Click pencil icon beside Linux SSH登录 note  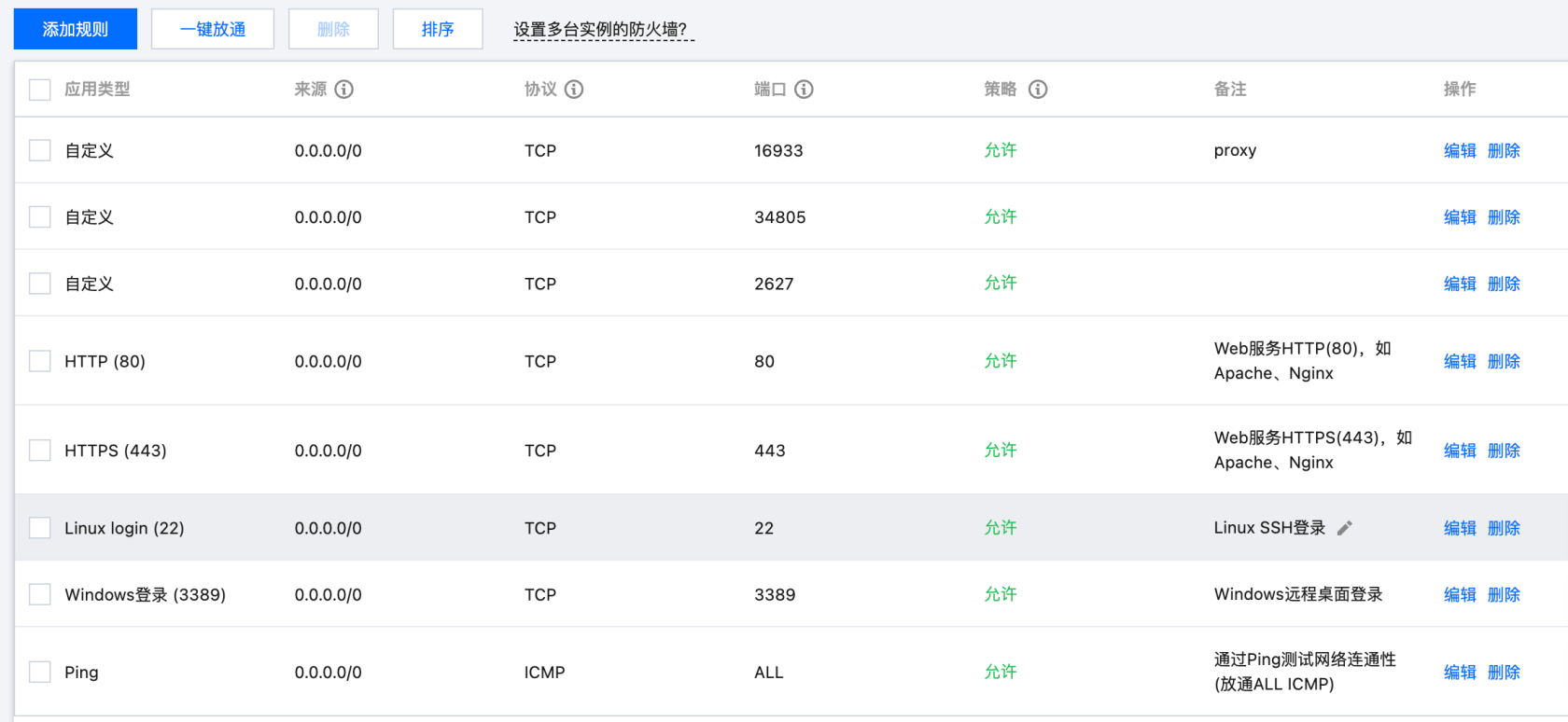pyautogui.click(x=1344, y=528)
